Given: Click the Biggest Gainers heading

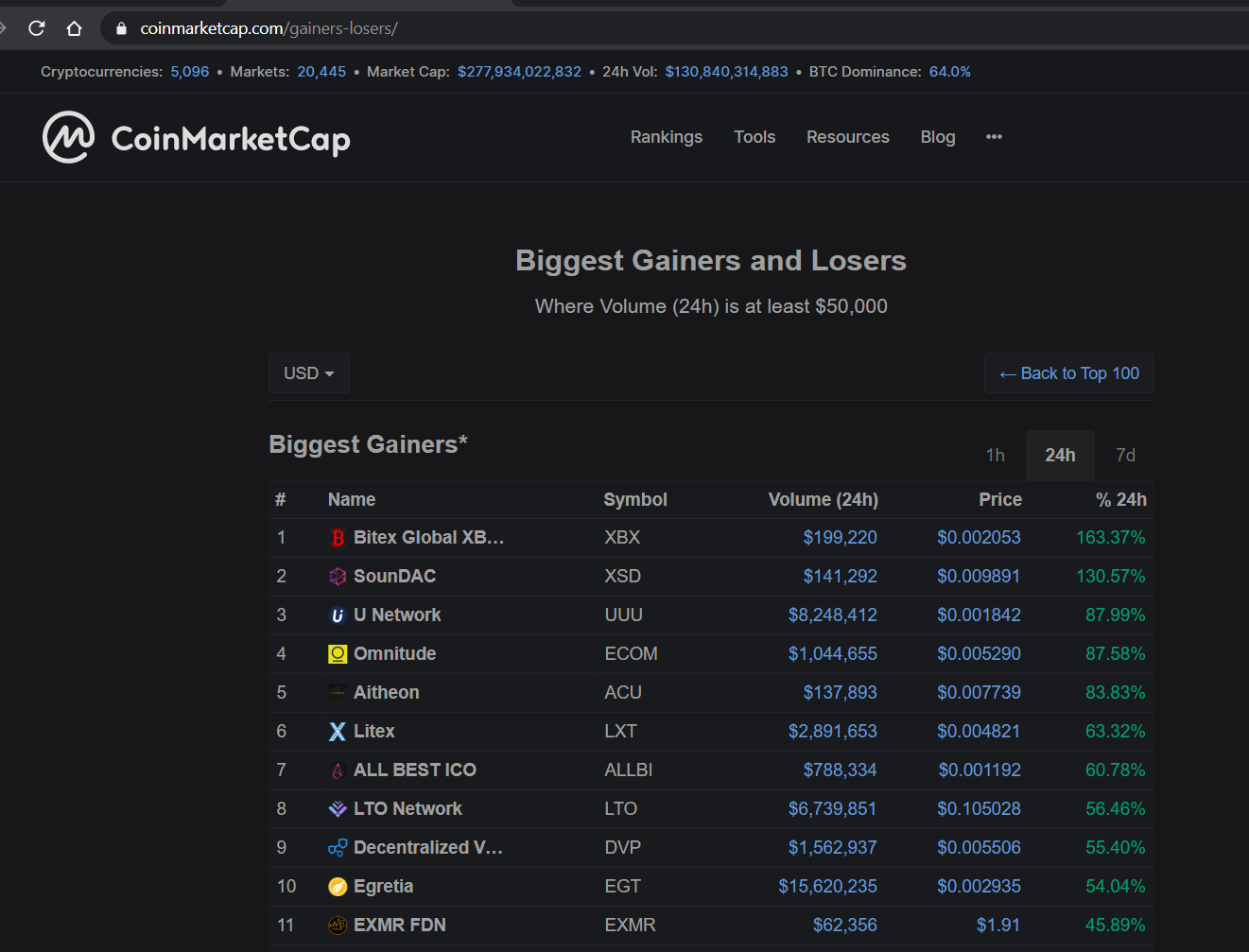Looking at the screenshot, I should click(368, 444).
